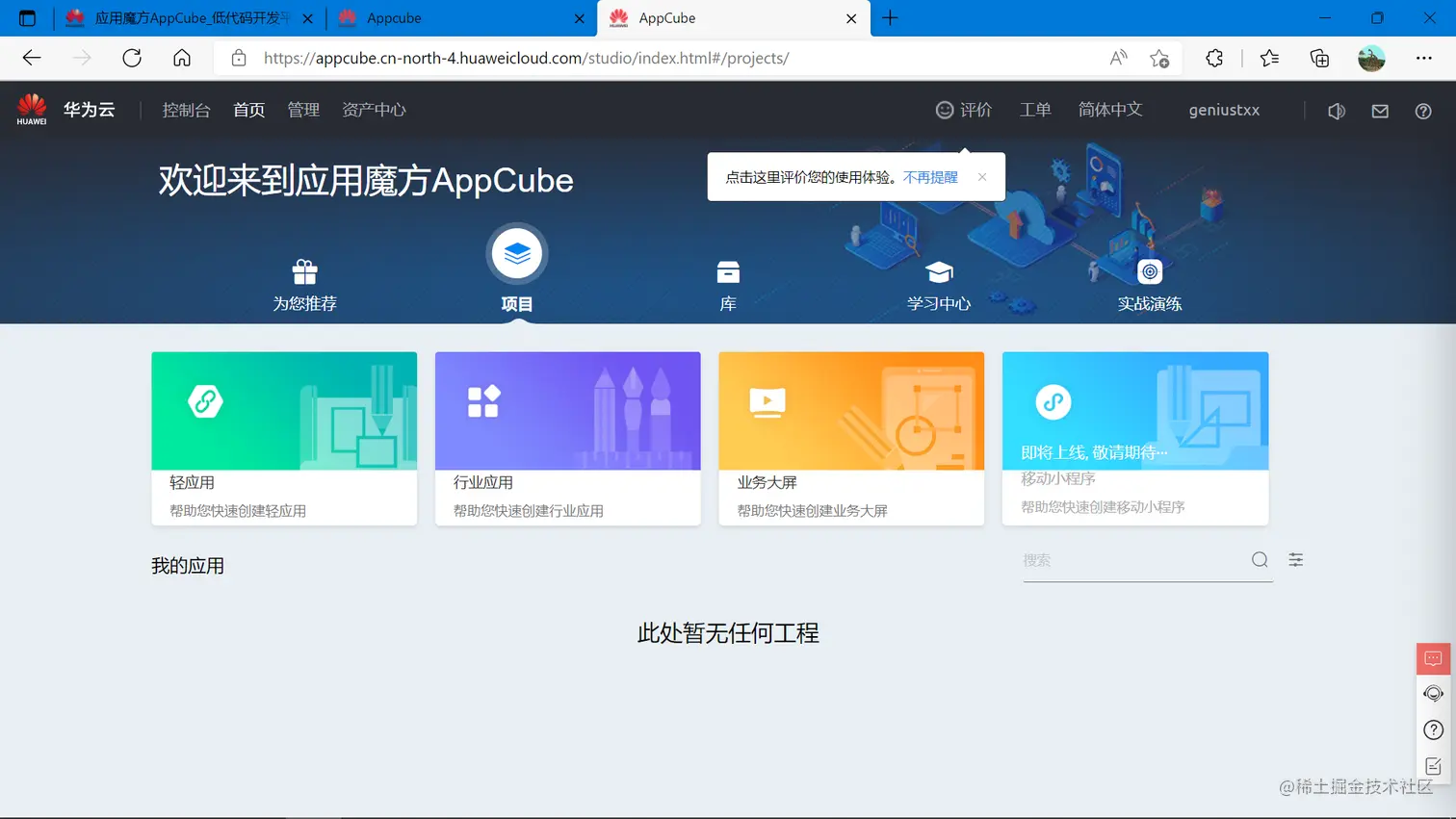This screenshot has width=1456, height=819.
Task: Open the sidebar edit note icon
Action: click(1434, 766)
